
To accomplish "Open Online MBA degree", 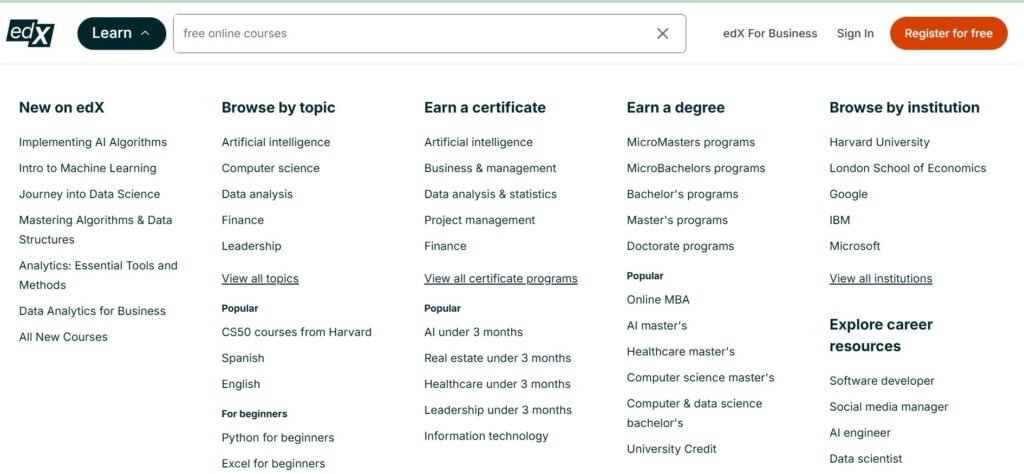I will 658,300.
